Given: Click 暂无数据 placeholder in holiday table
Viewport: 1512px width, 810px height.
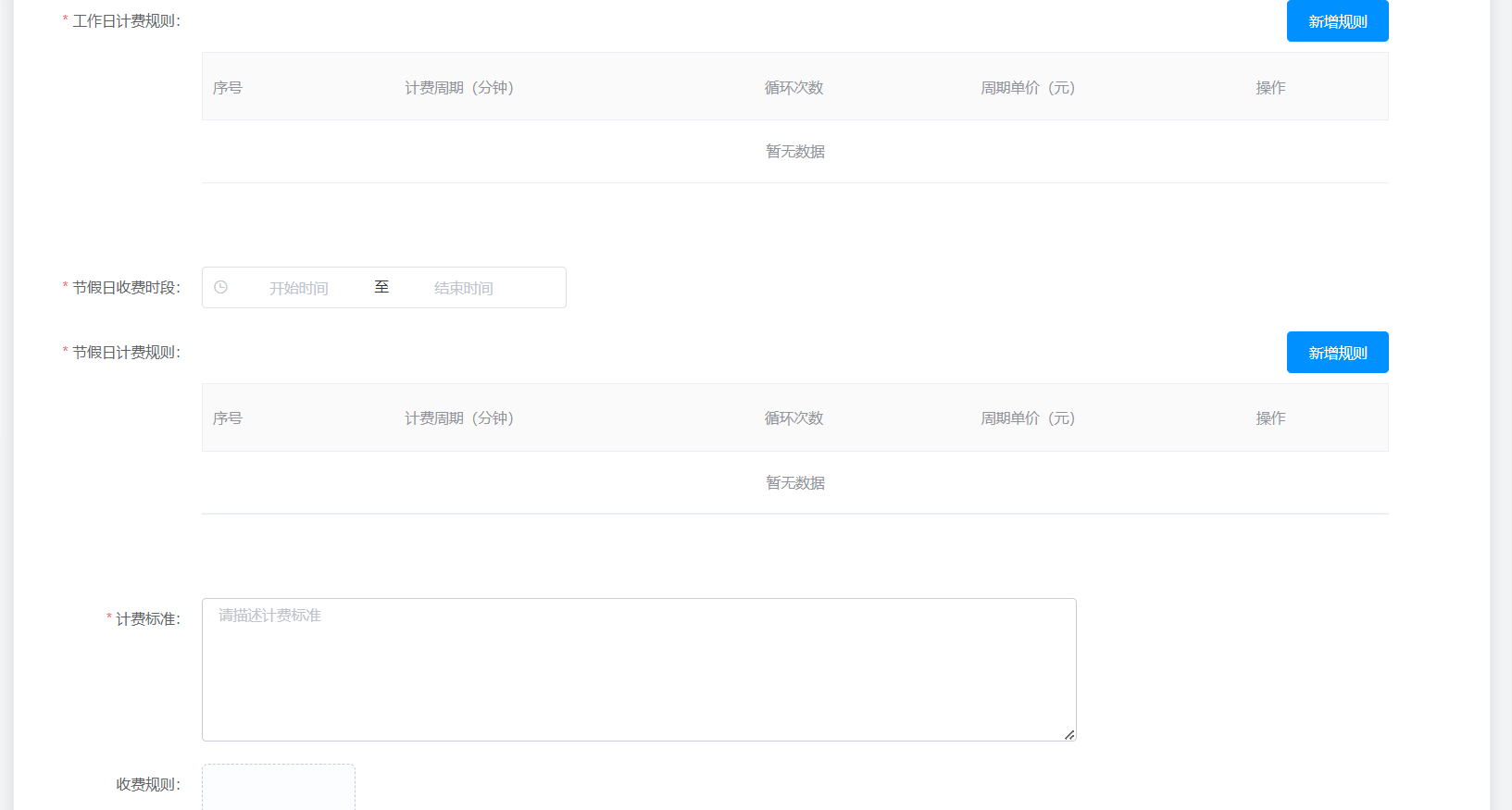Looking at the screenshot, I should [794, 483].
